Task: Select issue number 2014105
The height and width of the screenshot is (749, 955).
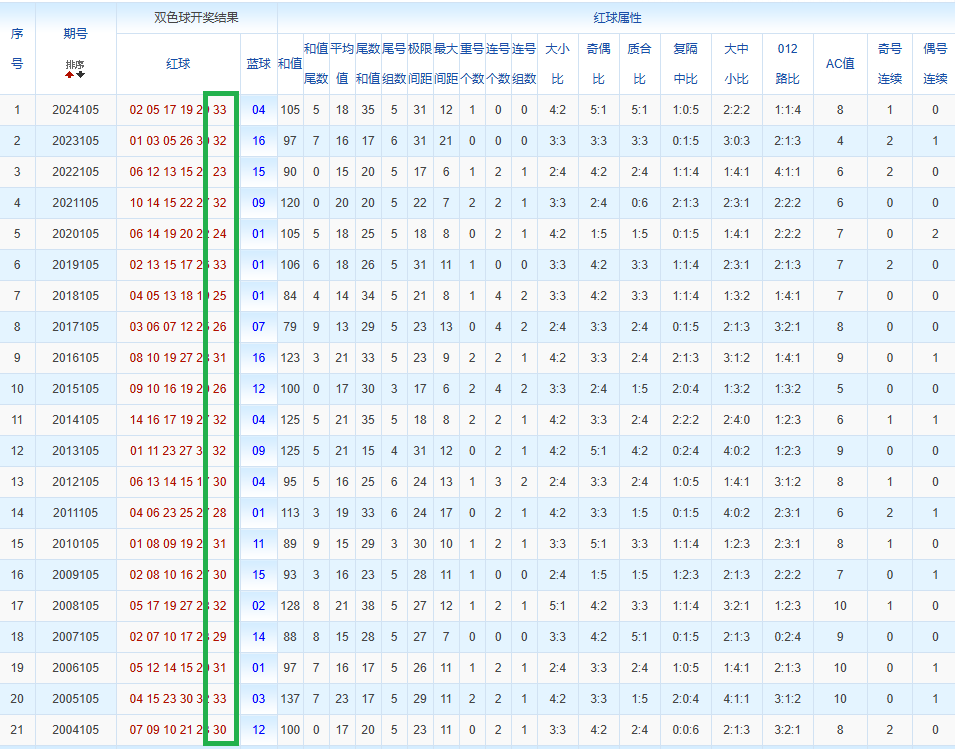Action: [x=76, y=420]
